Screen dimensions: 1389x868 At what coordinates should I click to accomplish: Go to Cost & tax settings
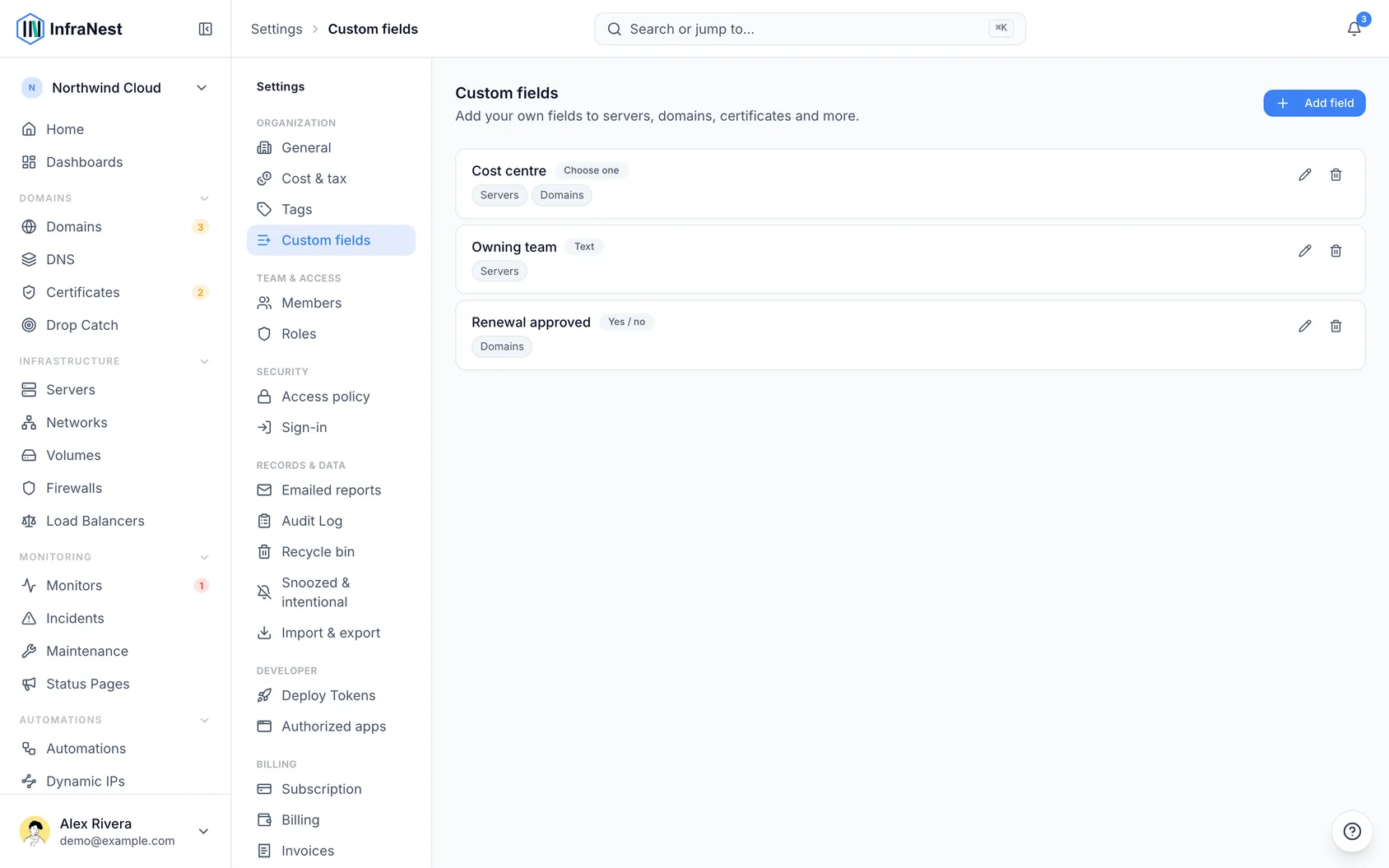pyautogui.click(x=331, y=179)
